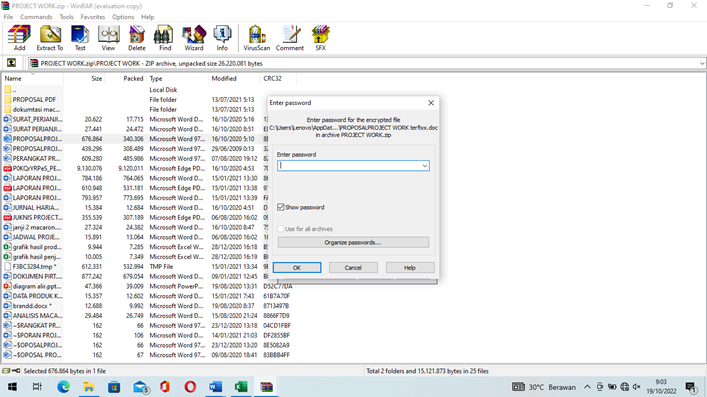Open the Wizard toolbar icon
The width and height of the screenshot is (707, 397).
tap(194, 38)
